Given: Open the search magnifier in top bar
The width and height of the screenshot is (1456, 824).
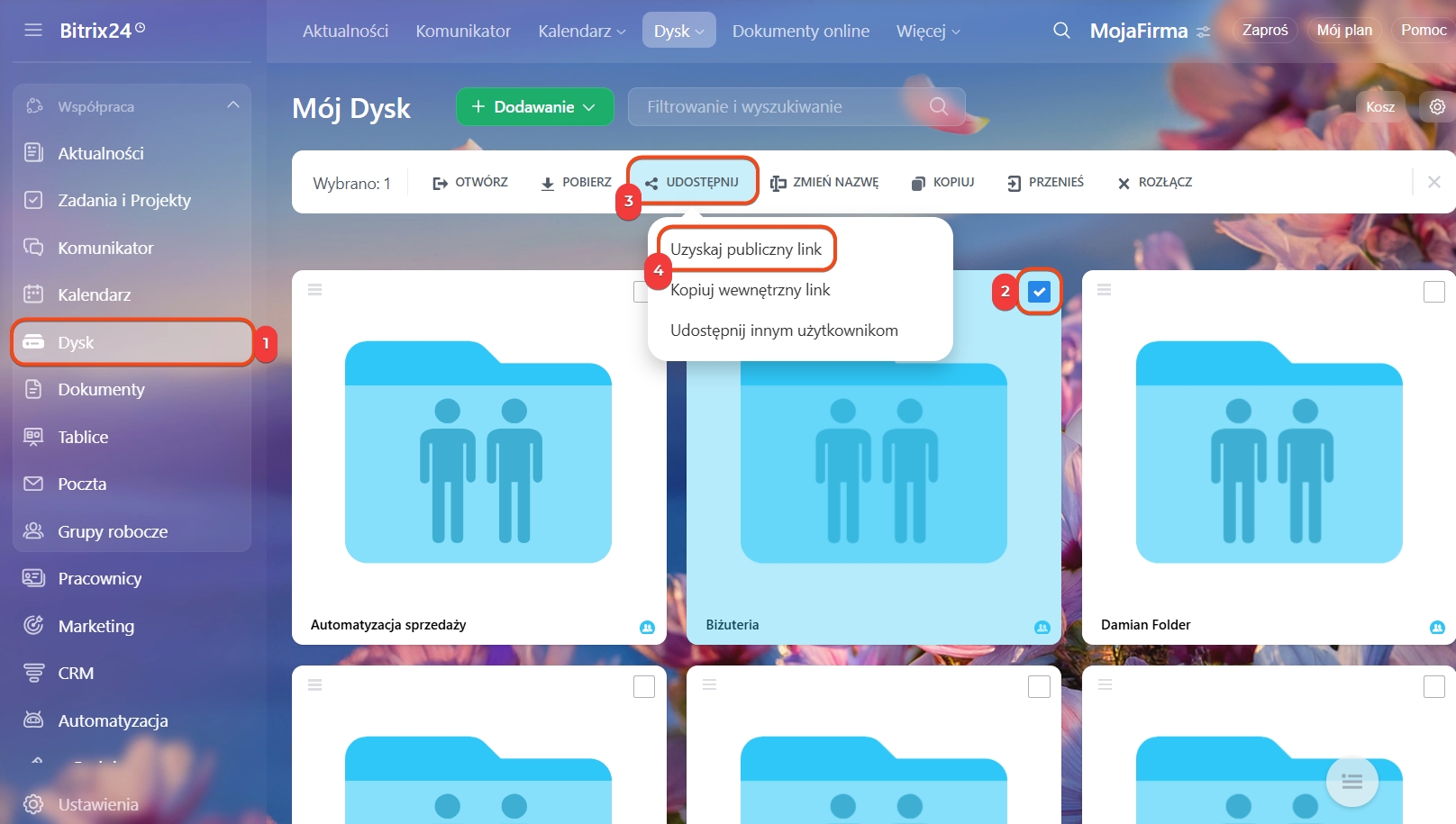Looking at the screenshot, I should click(x=1061, y=31).
